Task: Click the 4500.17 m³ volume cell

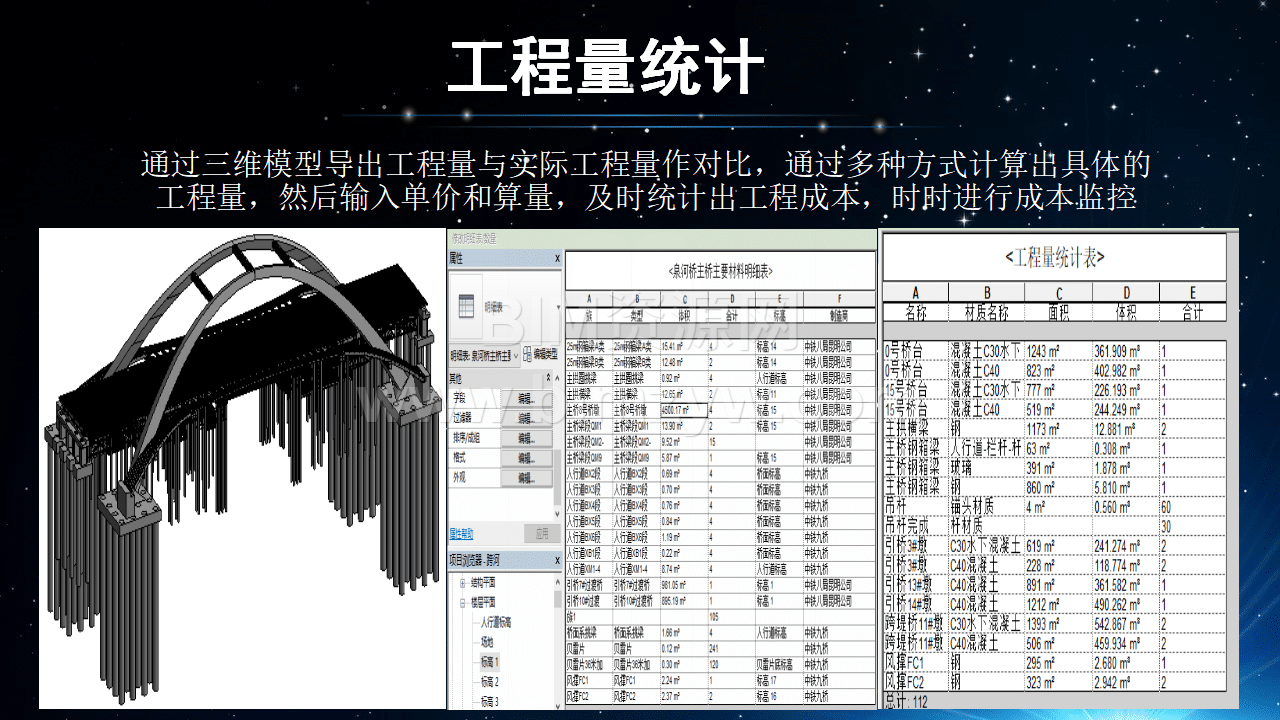Action: tap(684, 410)
